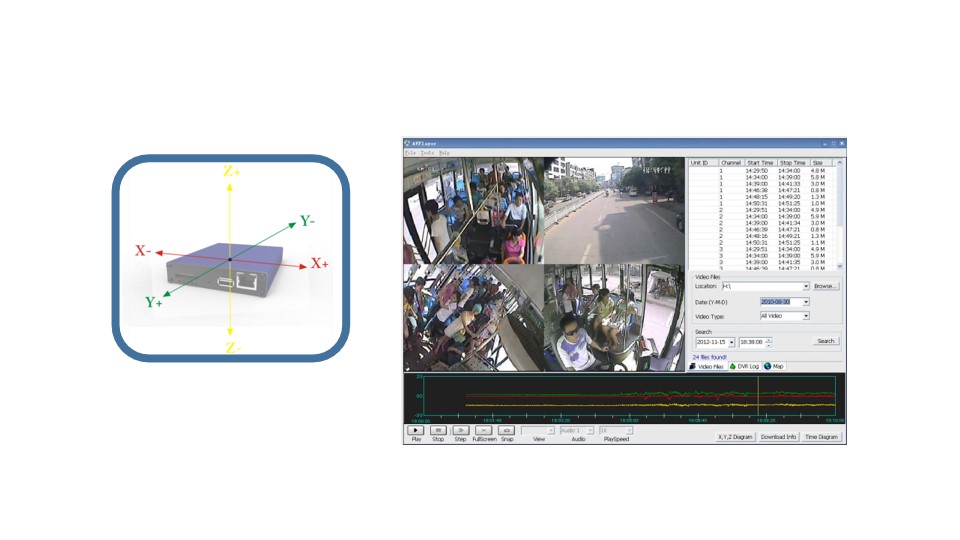960x540 pixels.
Task: Open the Tools menu
Action: [x=427, y=153]
